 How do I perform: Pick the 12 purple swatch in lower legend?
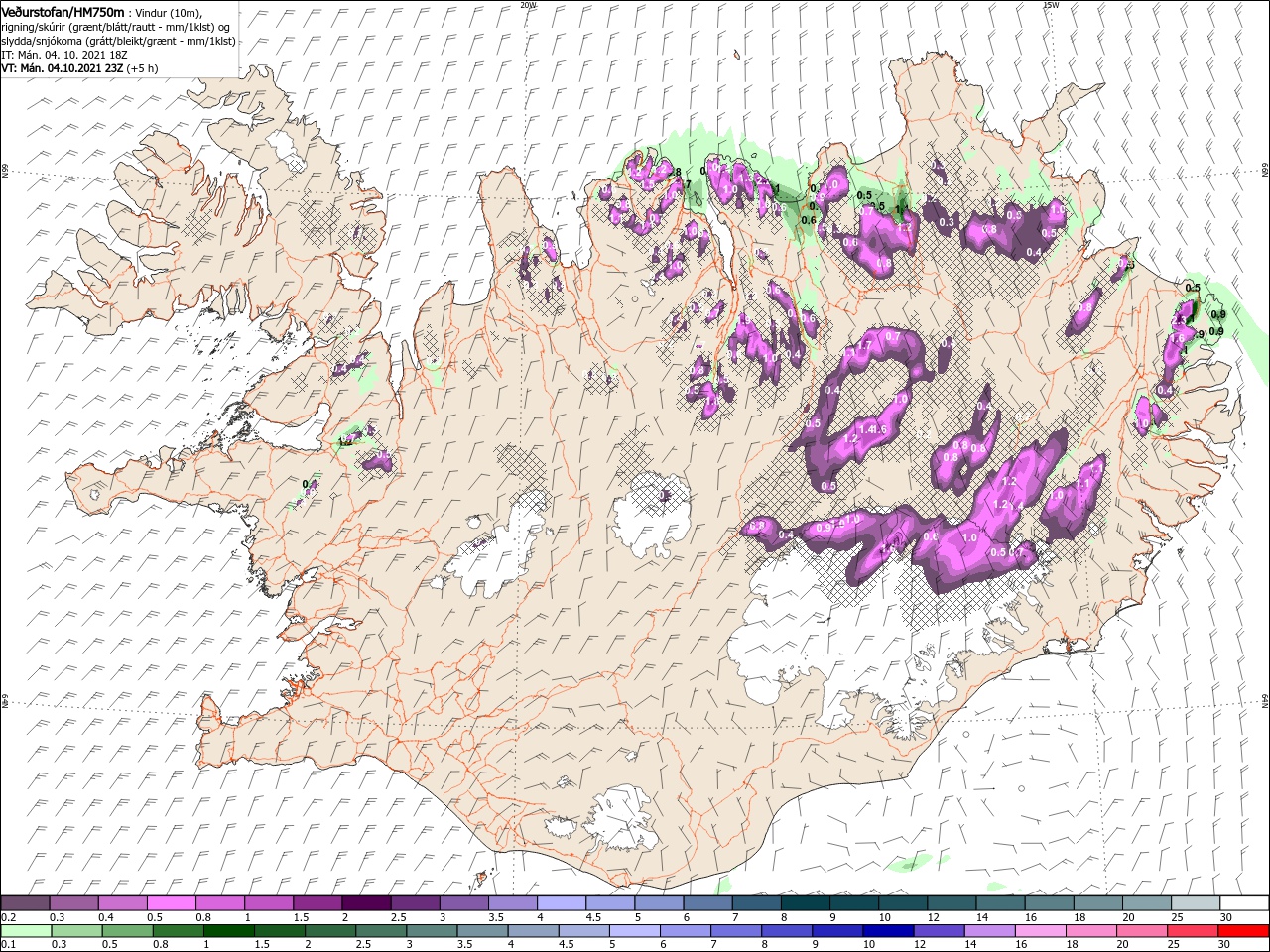click(x=939, y=931)
